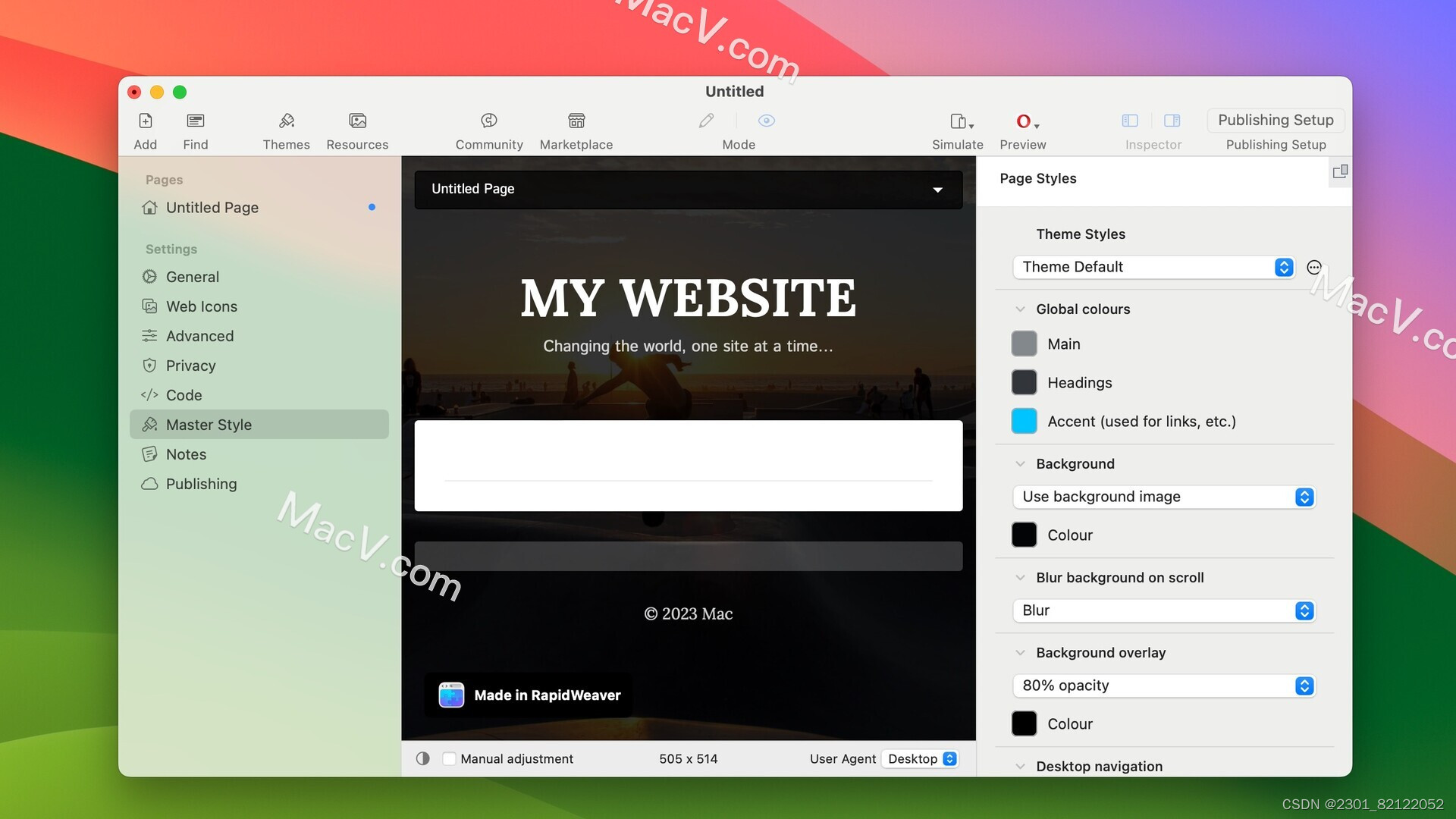Click the Publishing Setup button

click(1276, 120)
